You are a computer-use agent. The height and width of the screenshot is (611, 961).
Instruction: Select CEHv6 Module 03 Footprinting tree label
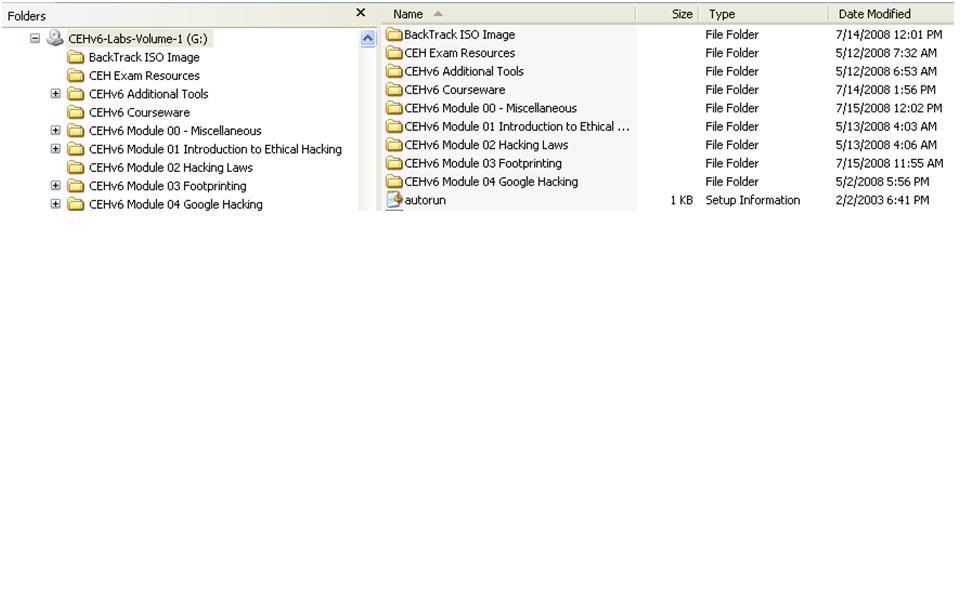[167, 186]
